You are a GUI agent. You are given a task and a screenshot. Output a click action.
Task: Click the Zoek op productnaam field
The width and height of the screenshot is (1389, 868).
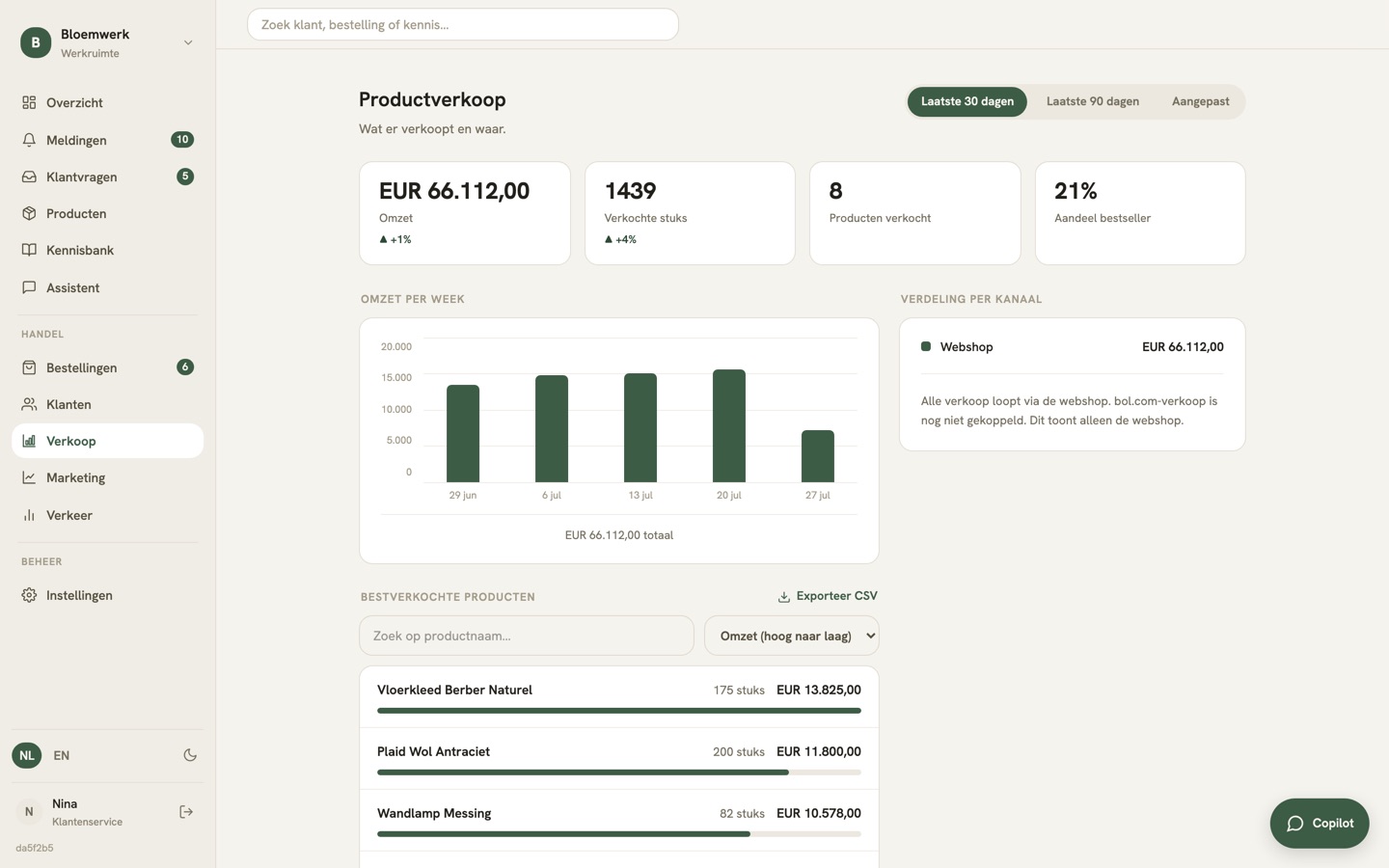click(527, 636)
